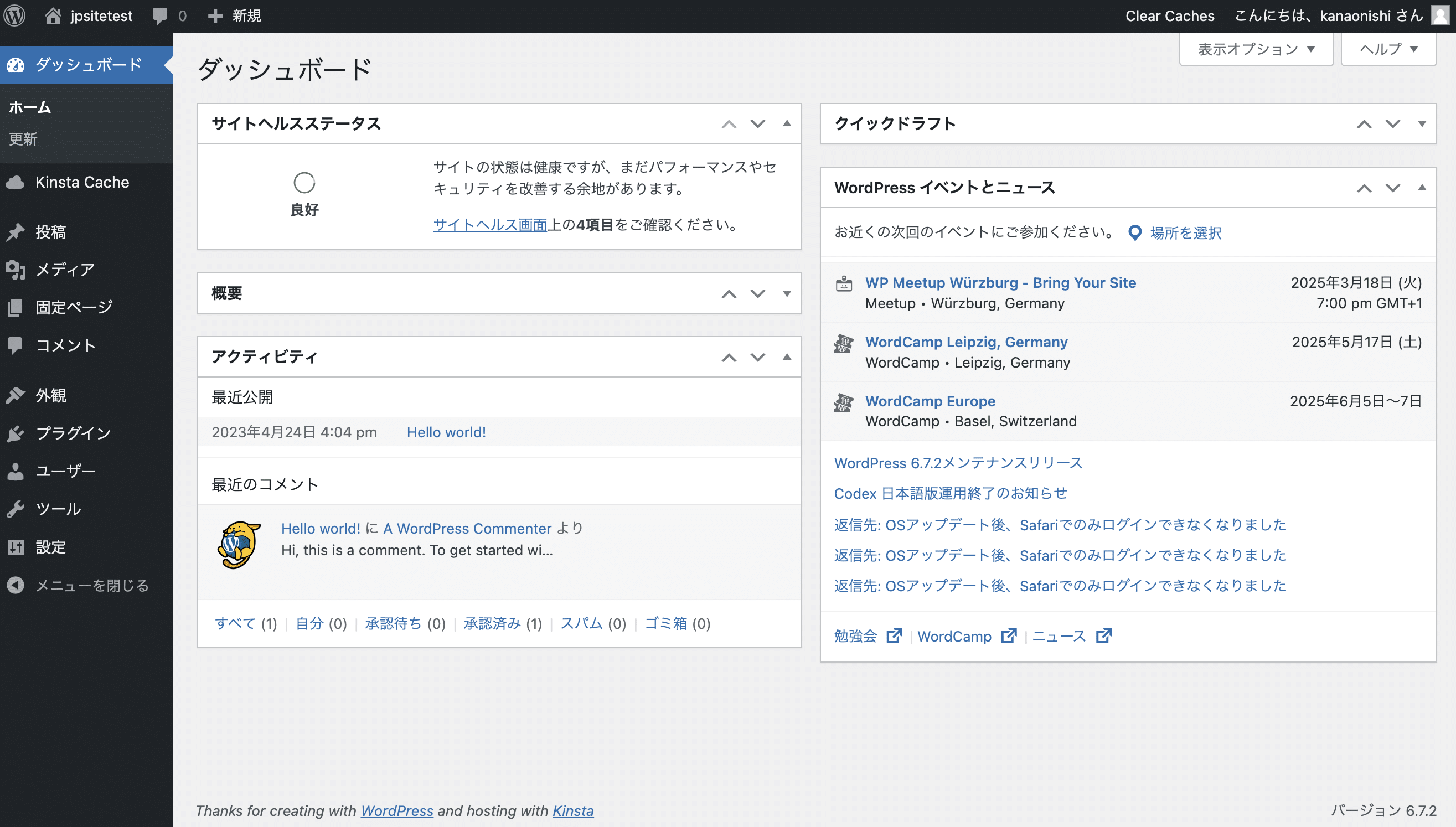The width and height of the screenshot is (1456, 827).
Task: Click the 良好 site health status circle
Action: click(304, 182)
